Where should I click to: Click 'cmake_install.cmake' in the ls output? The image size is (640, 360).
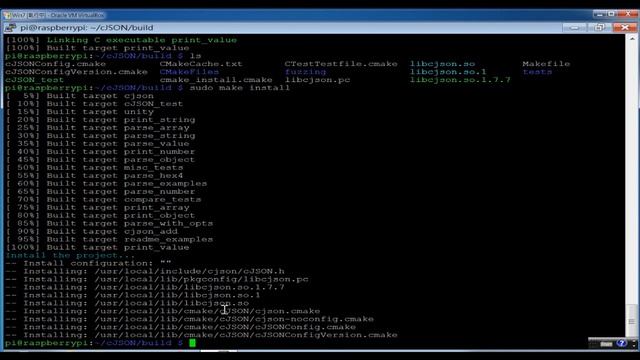(x=216, y=80)
